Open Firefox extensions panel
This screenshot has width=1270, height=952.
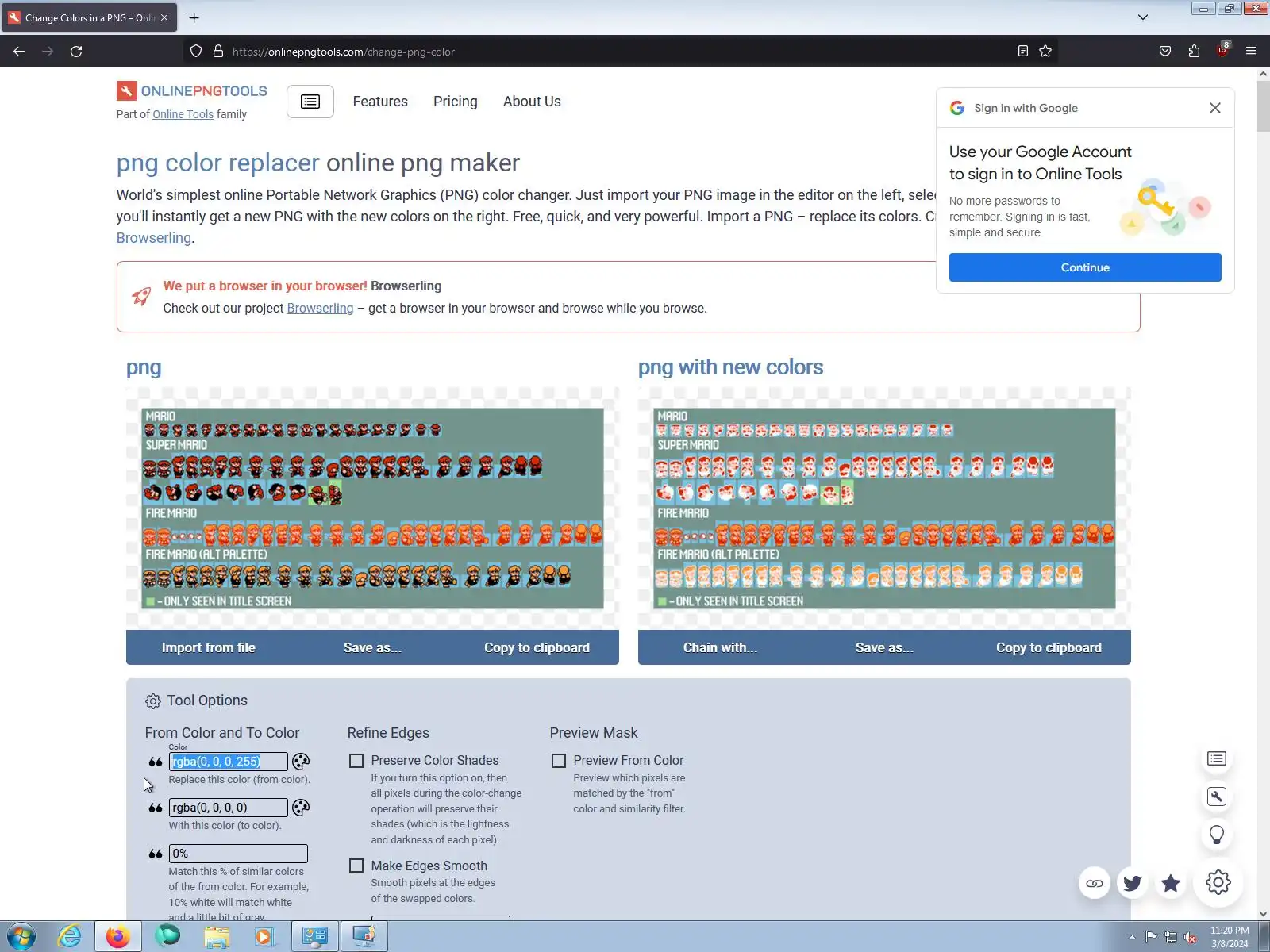click(x=1194, y=52)
